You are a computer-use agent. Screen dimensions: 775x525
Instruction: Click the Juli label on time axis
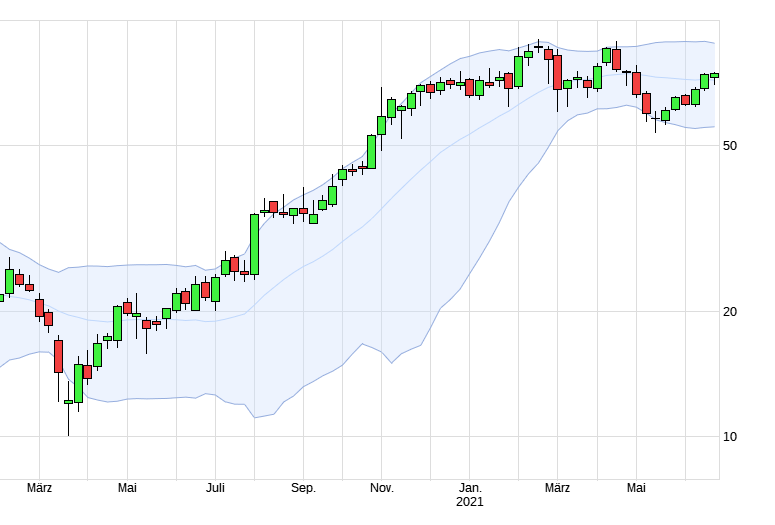click(215, 488)
